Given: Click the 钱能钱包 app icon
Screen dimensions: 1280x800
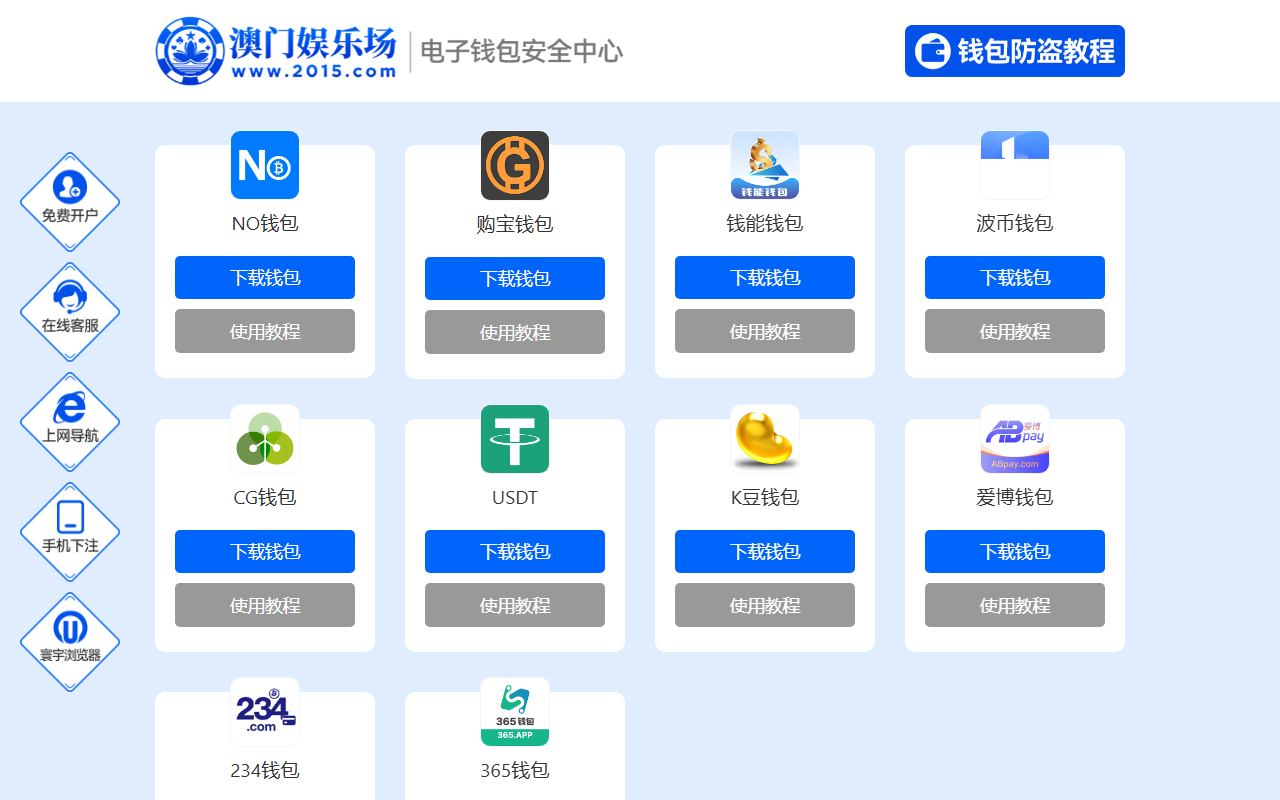Looking at the screenshot, I should [x=765, y=165].
